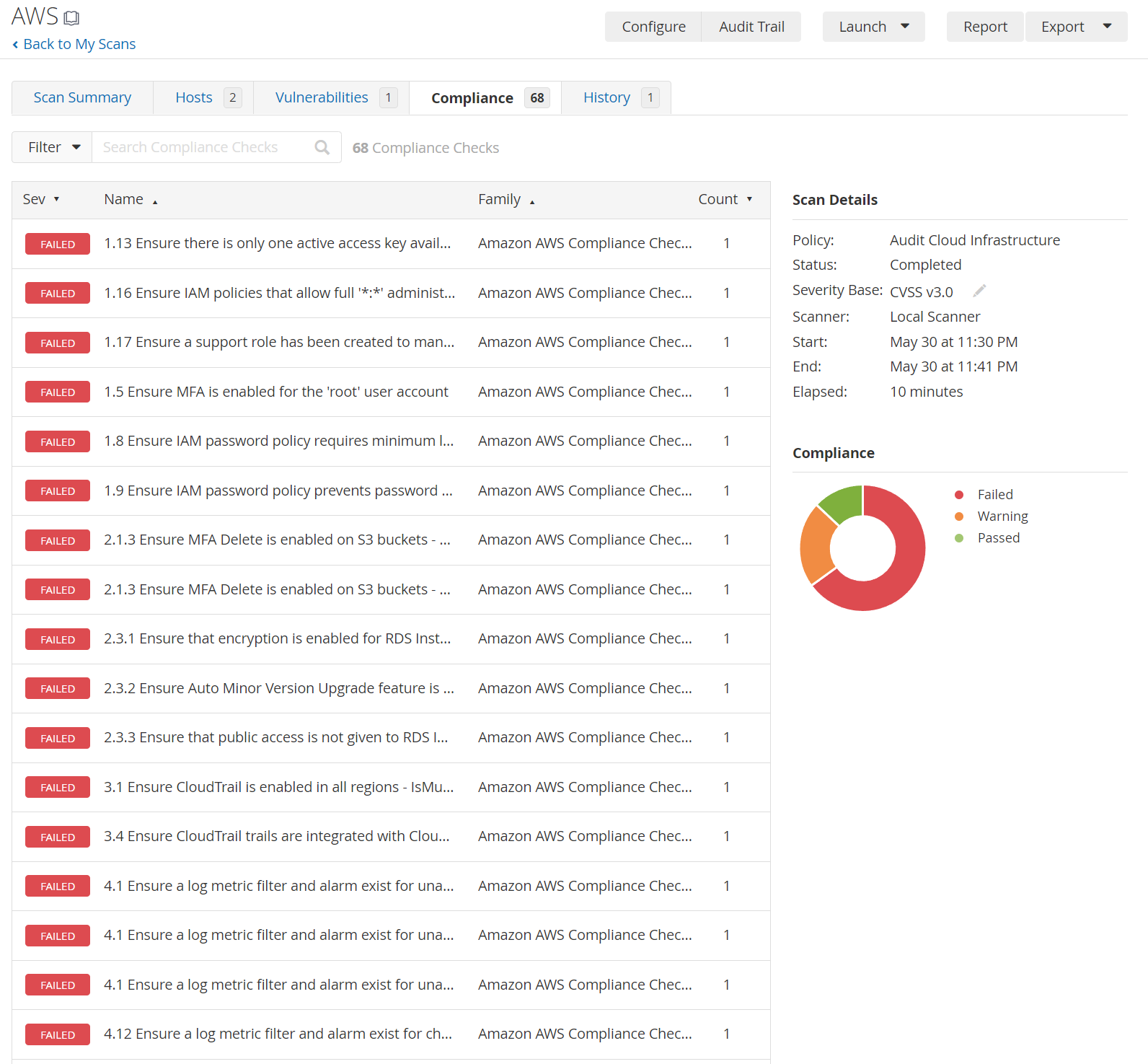1148x1064 pixels.
Task: Click the 'Audit Cloud Infrastructure' policy value
Action: [975, 240]
